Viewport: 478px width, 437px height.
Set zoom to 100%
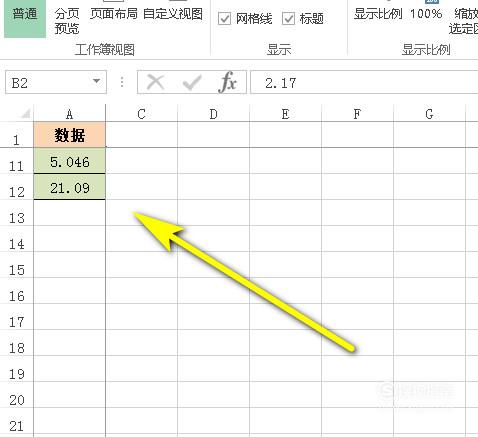click(426, 14)
